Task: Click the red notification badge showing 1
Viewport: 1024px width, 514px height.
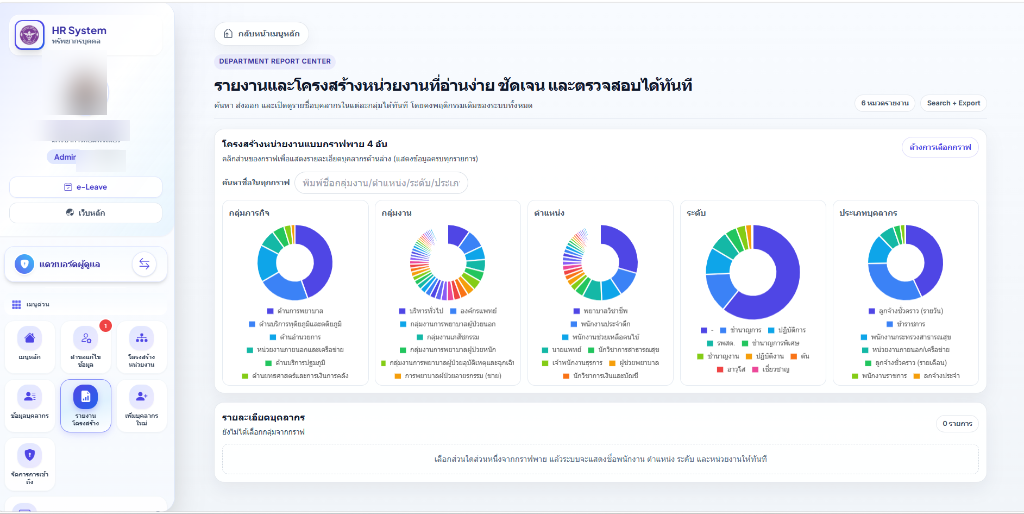Action: pyautogui.click(x=104, y=325)
